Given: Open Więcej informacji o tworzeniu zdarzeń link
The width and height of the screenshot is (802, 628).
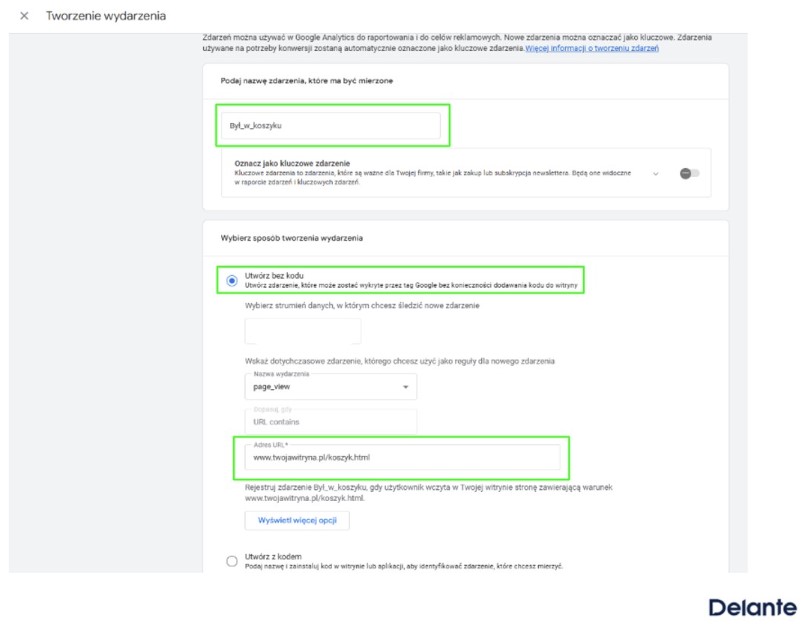Looking at the screenshot, I should pos(592,48).
